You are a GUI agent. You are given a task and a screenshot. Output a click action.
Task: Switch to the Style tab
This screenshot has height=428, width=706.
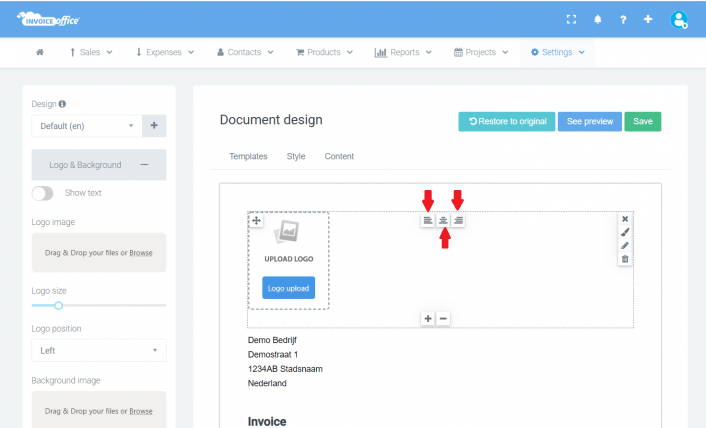(x=296, y=156)
